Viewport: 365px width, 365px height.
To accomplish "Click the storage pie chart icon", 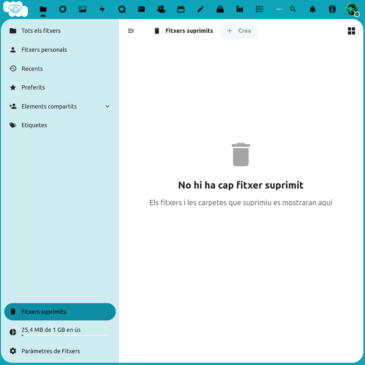I will click(13, 332).
